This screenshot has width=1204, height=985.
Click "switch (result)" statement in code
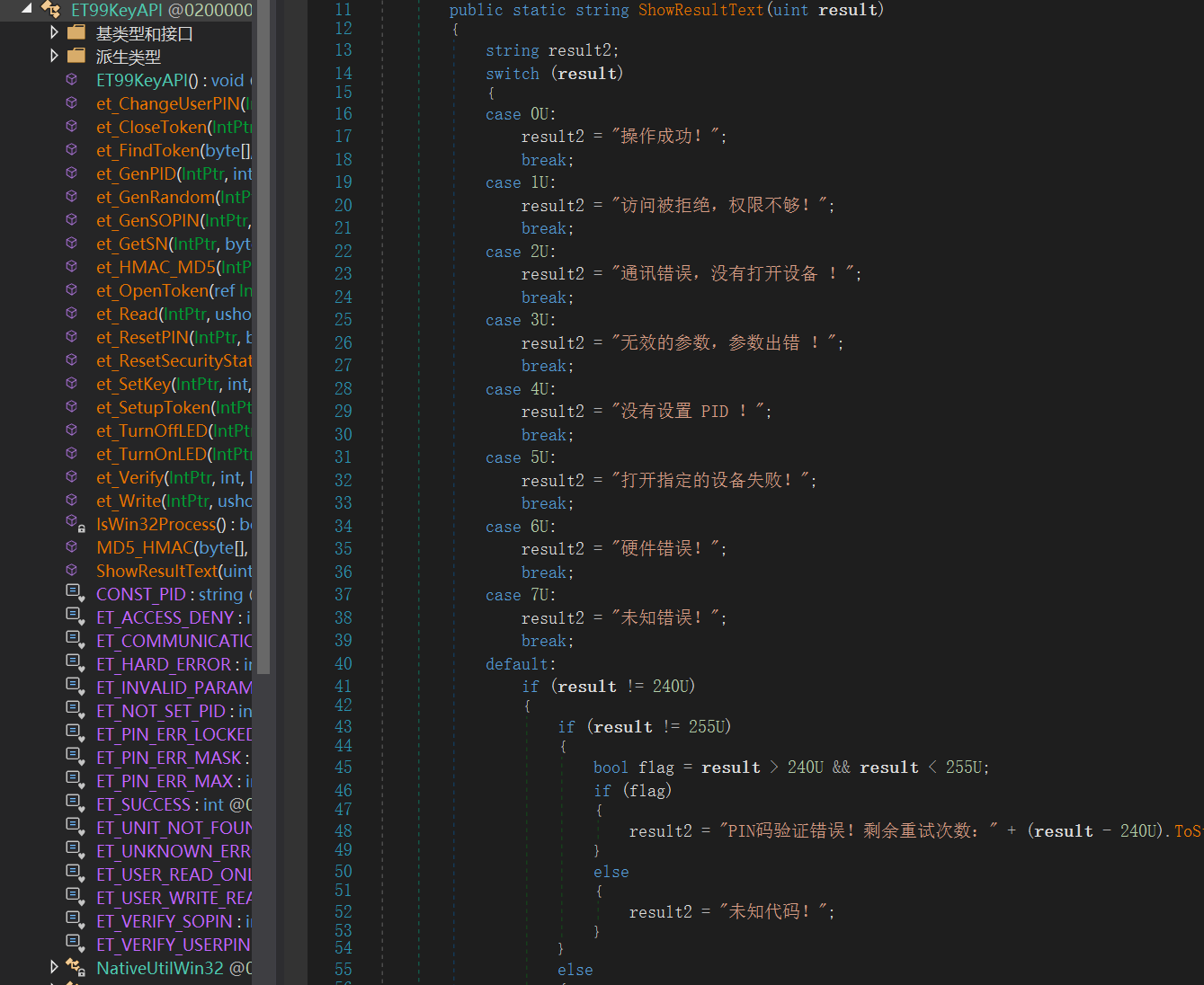click(554, 74)
